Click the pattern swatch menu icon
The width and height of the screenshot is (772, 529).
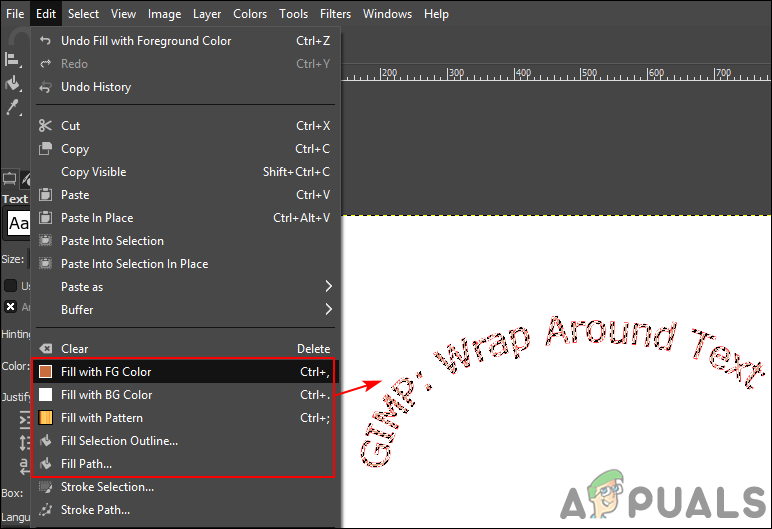pyautogui.click(x=45, y=418)
